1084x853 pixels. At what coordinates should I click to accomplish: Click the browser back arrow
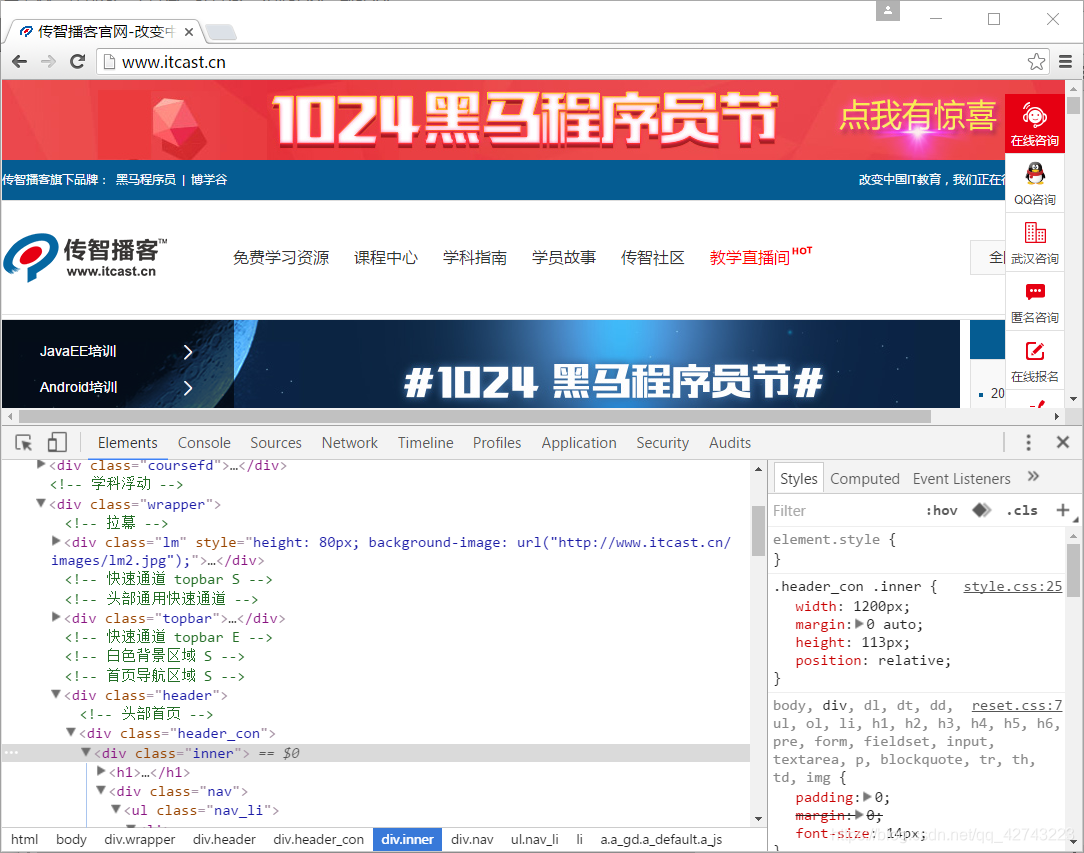[19, 62]
